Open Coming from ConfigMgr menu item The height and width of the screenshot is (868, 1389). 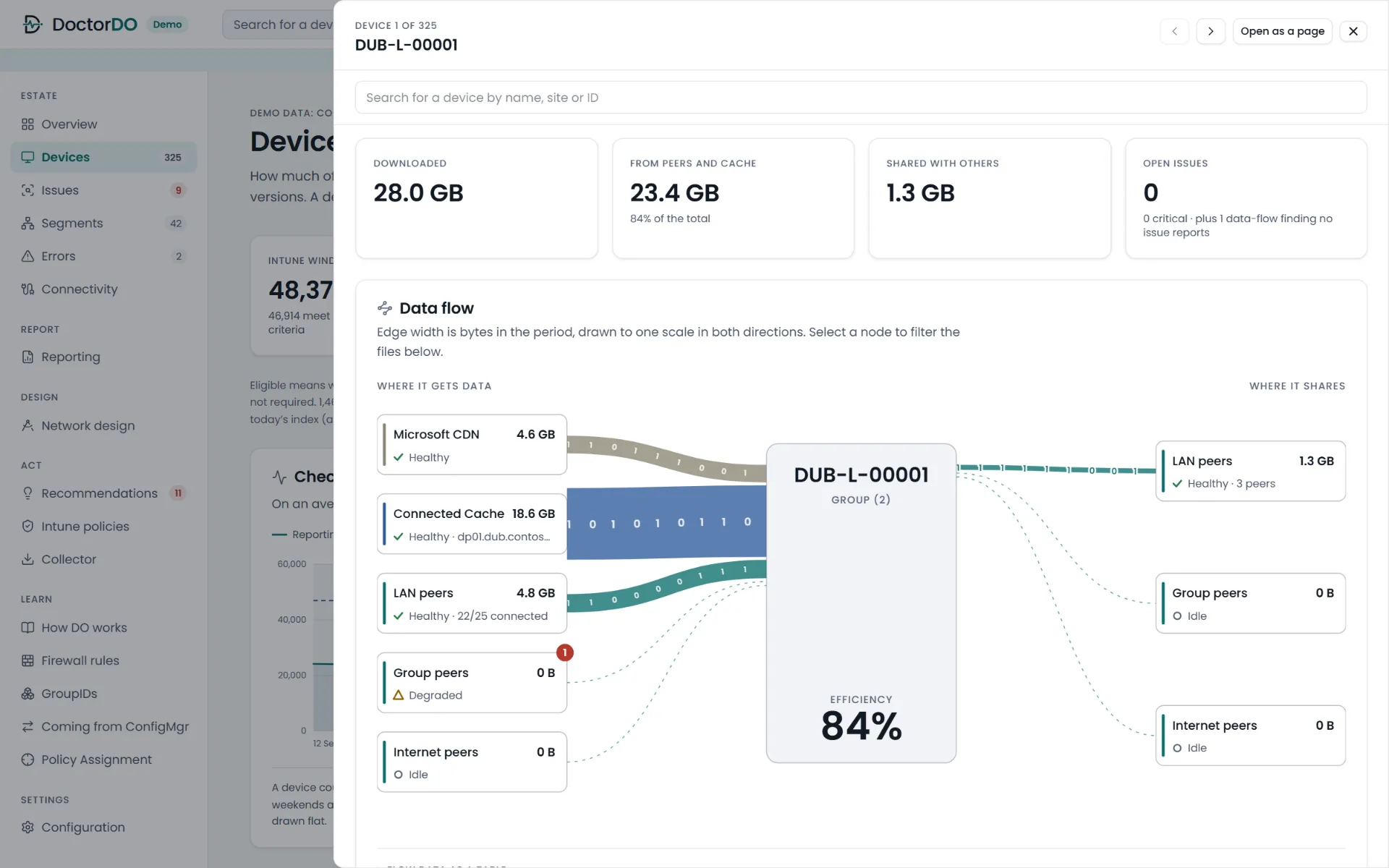pyautogui.click(x=104, y=726)
